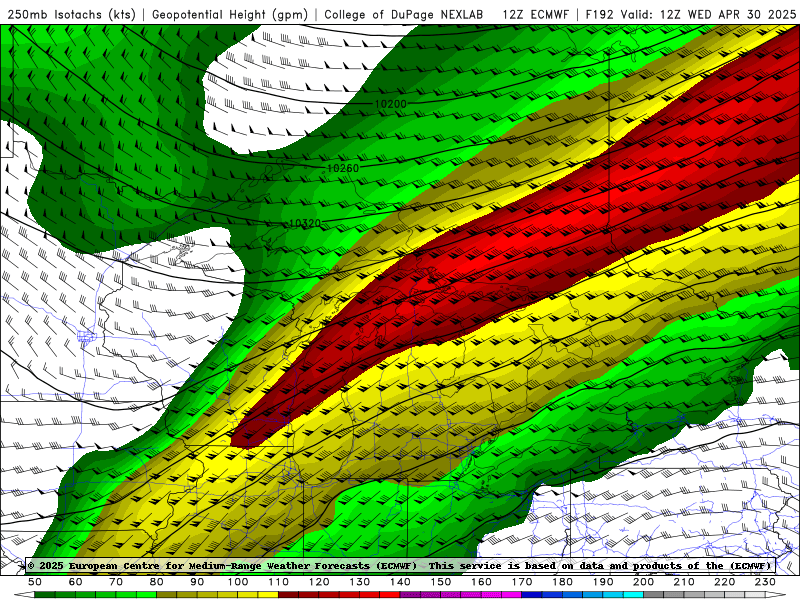Click the 50 value on the color scale

[35, 582]
